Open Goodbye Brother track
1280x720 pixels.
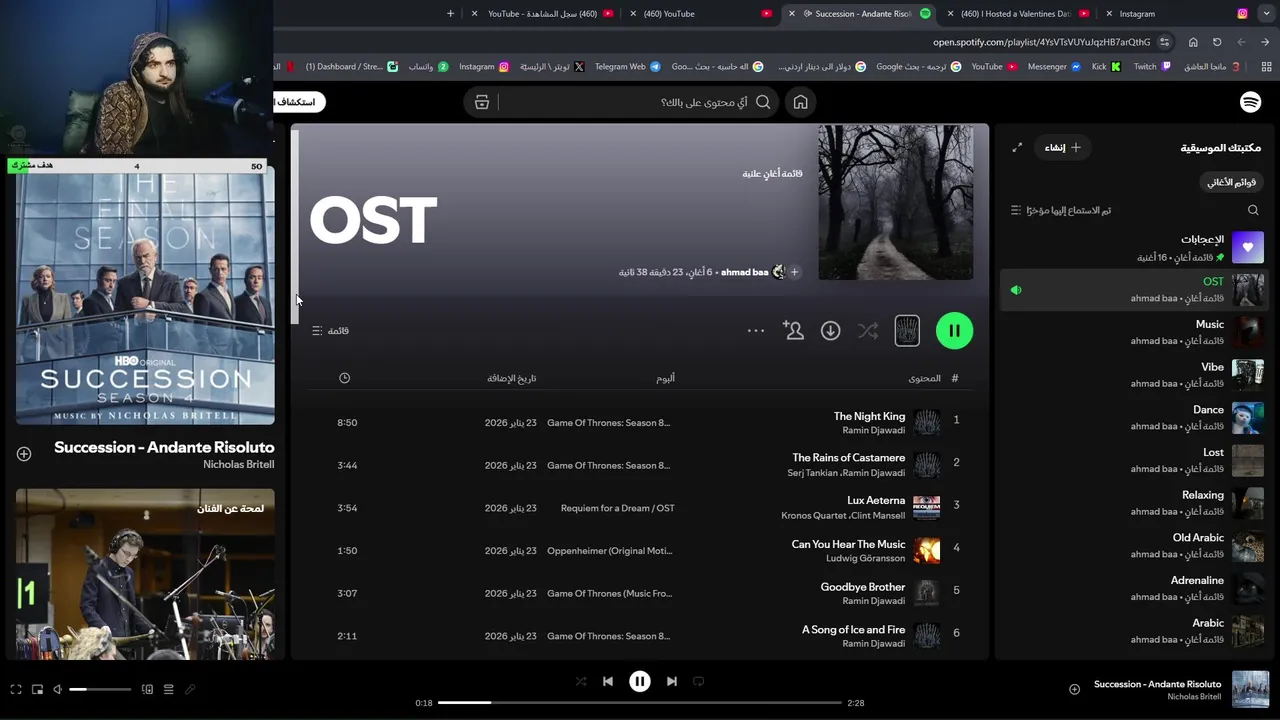(x=863, y=587)
